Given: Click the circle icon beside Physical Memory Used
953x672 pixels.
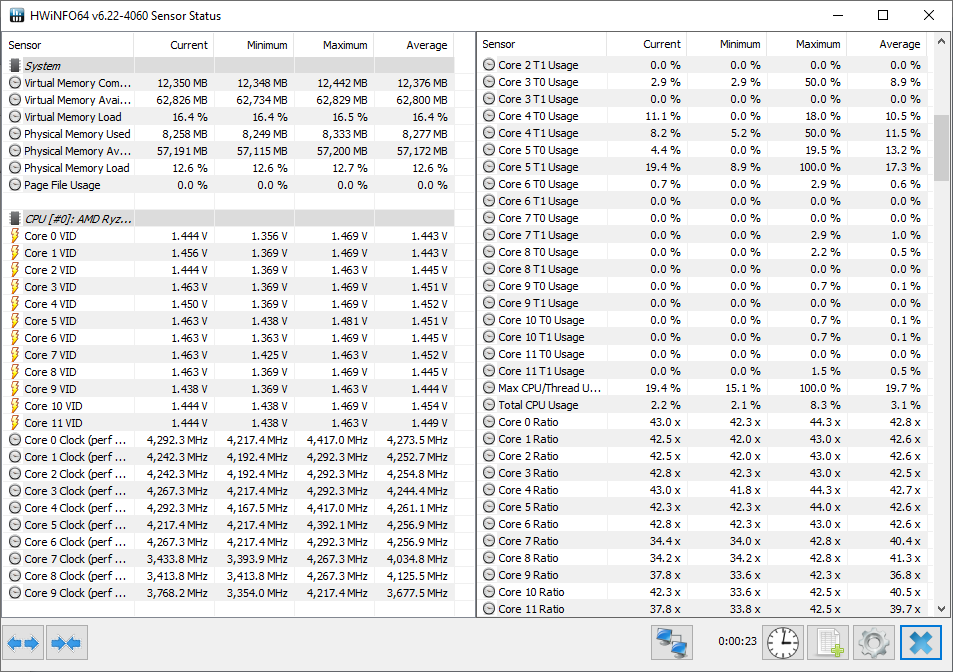Looking at the screenshot, I should 15,134.
